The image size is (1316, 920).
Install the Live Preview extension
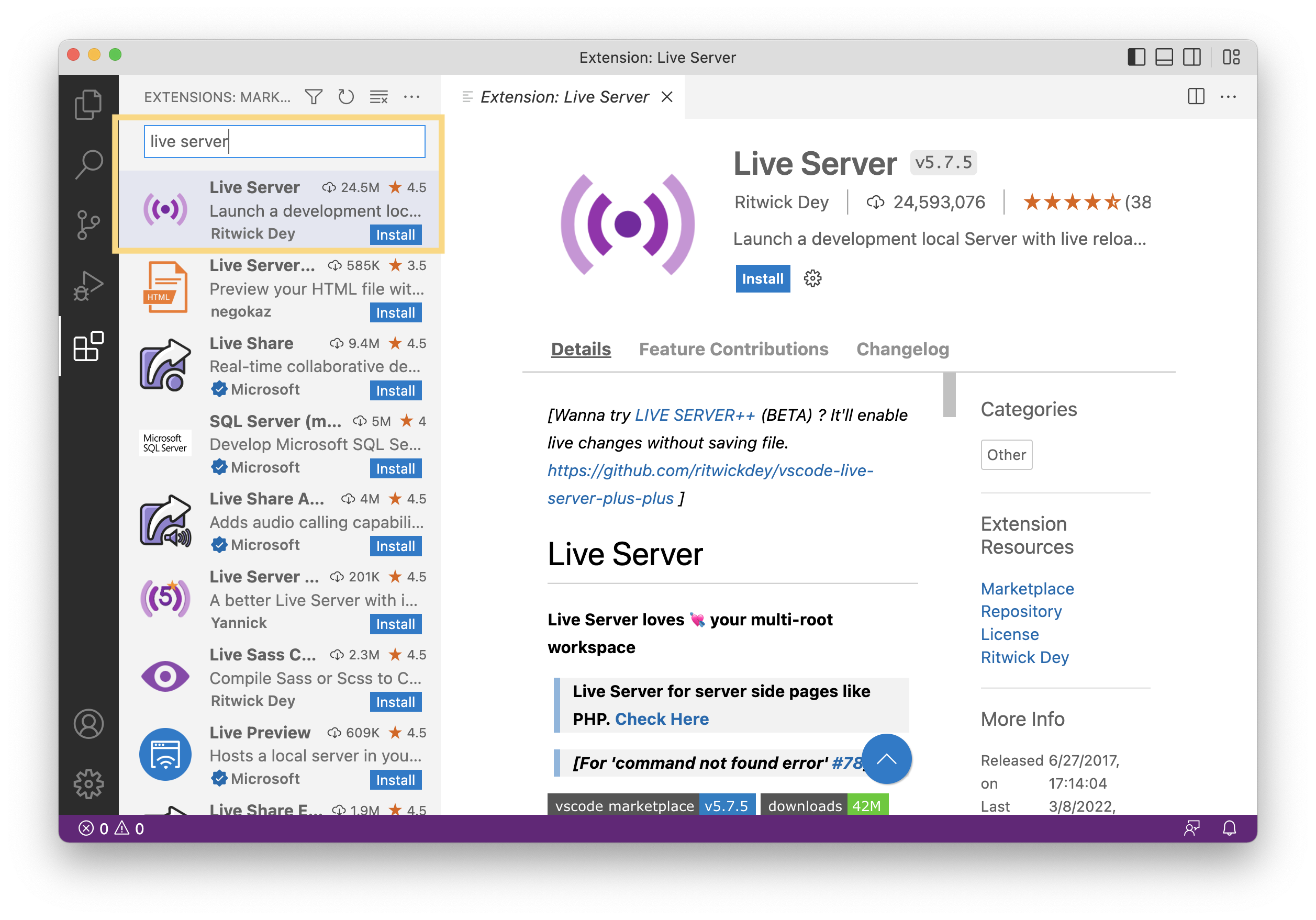click(396, 780)
